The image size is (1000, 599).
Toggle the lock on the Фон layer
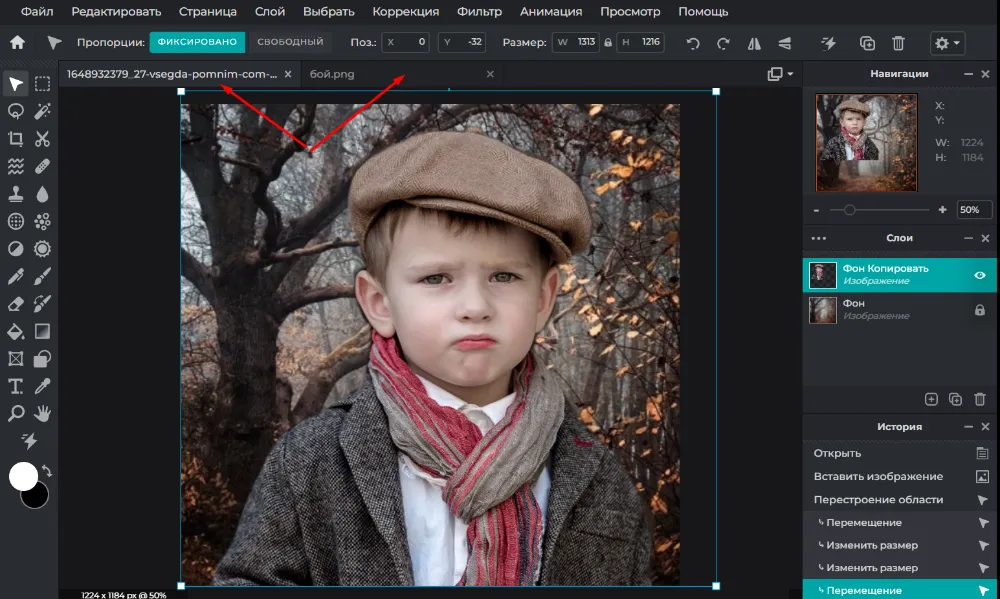pyautogui.click(x=980, y=310)
